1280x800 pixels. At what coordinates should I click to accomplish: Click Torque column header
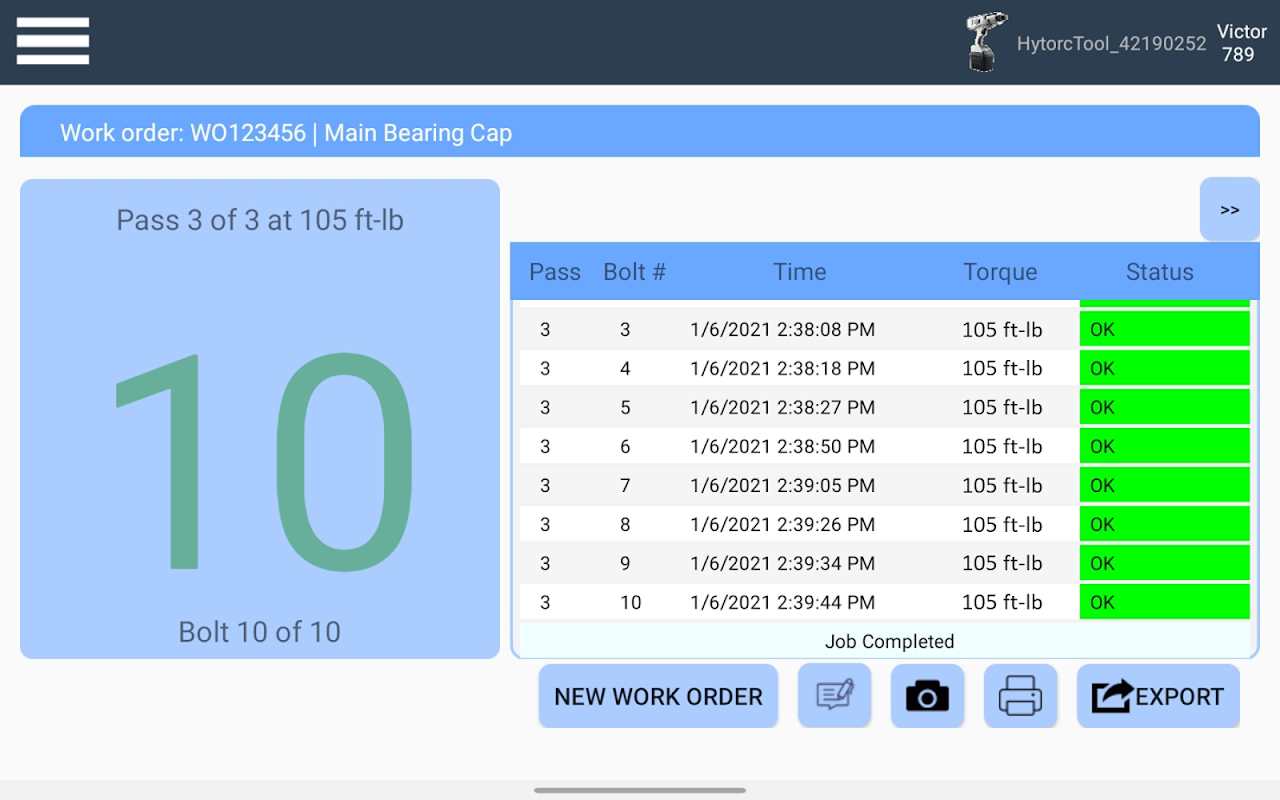point(1000,271)
